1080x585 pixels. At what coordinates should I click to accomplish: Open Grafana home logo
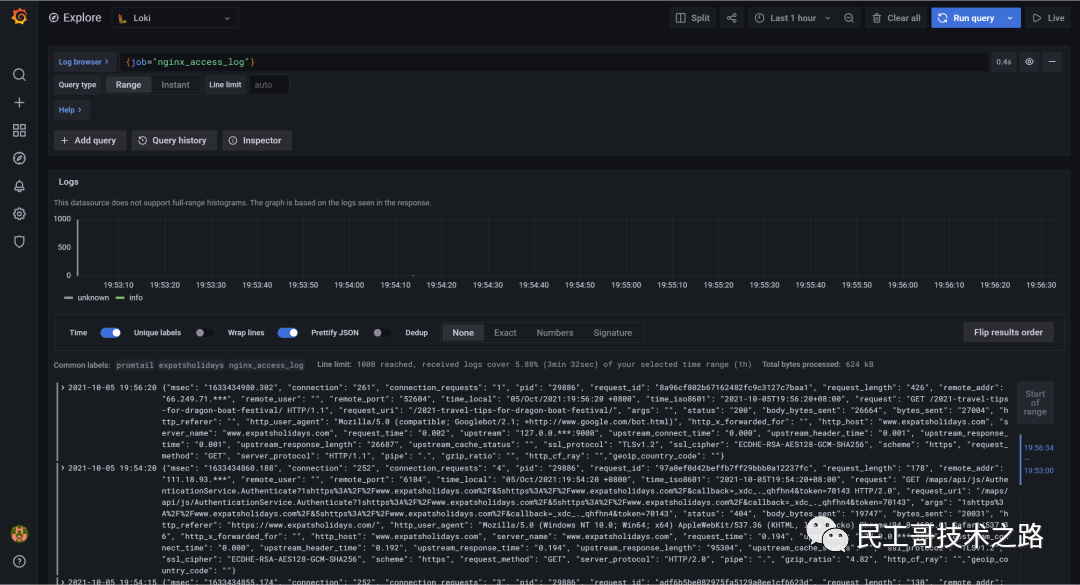(x=19, y=17)
